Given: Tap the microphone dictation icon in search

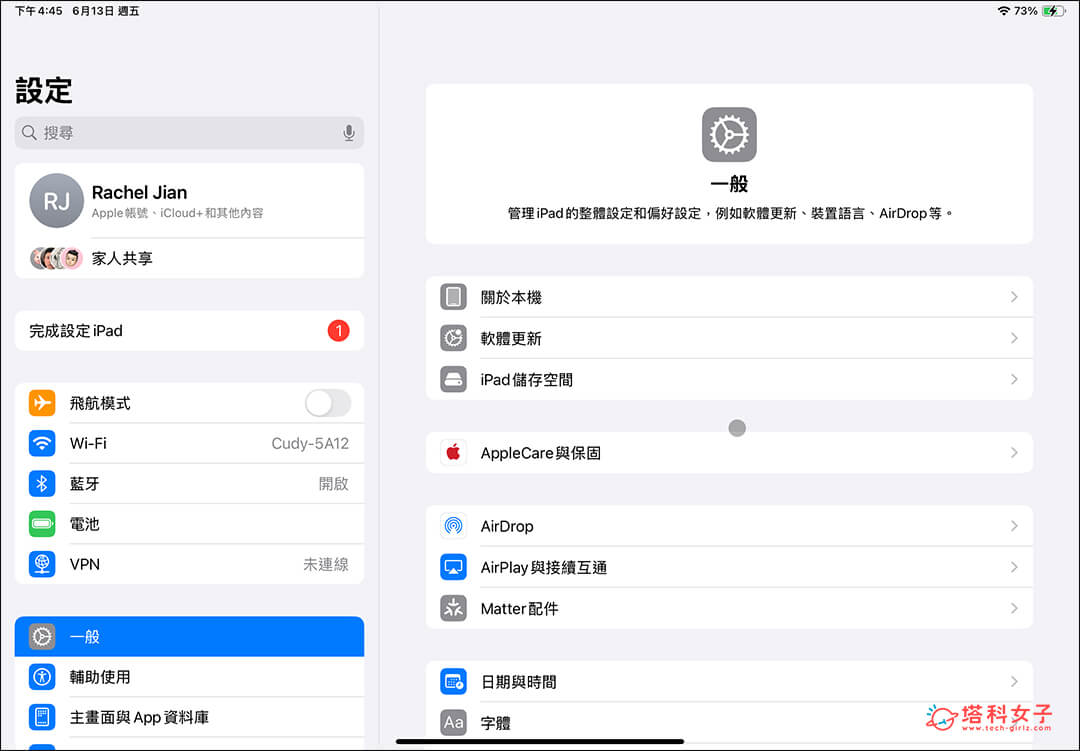Looking at the screenshot, I should point(349,133).
